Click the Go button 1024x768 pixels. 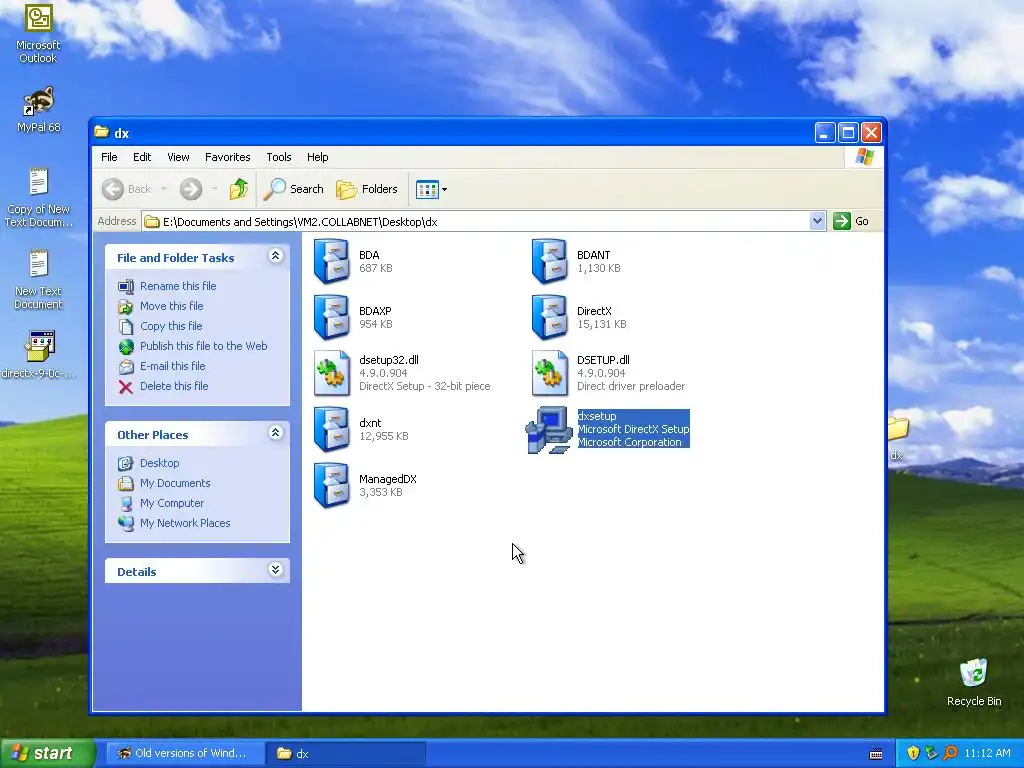point(852,221)
